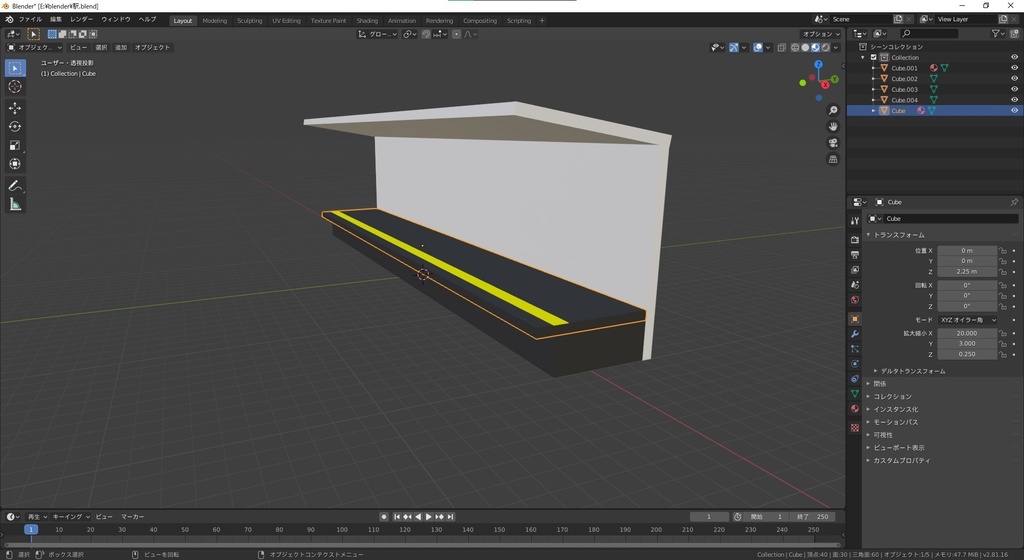Uncheck the Collection exclude checkbox
The height and width of the screenshot is (560, 1024).
[x=874, y=57]
